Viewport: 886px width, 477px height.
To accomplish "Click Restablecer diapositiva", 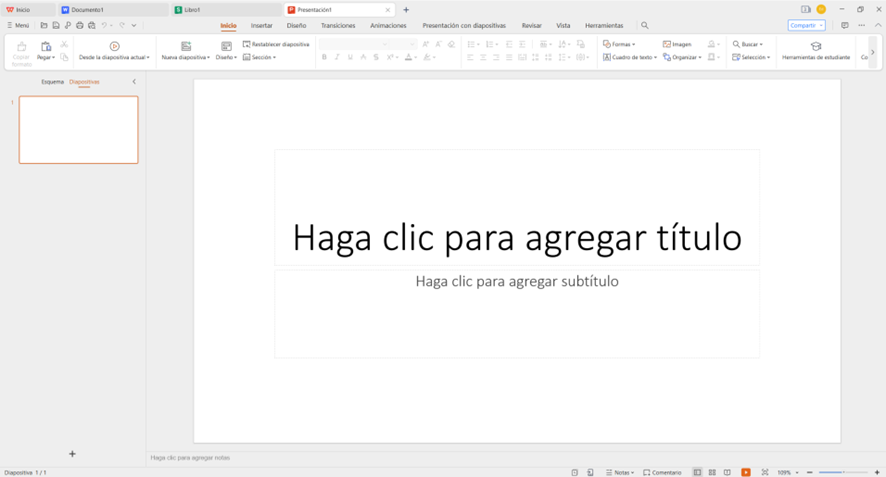I will tap(276, 44).
